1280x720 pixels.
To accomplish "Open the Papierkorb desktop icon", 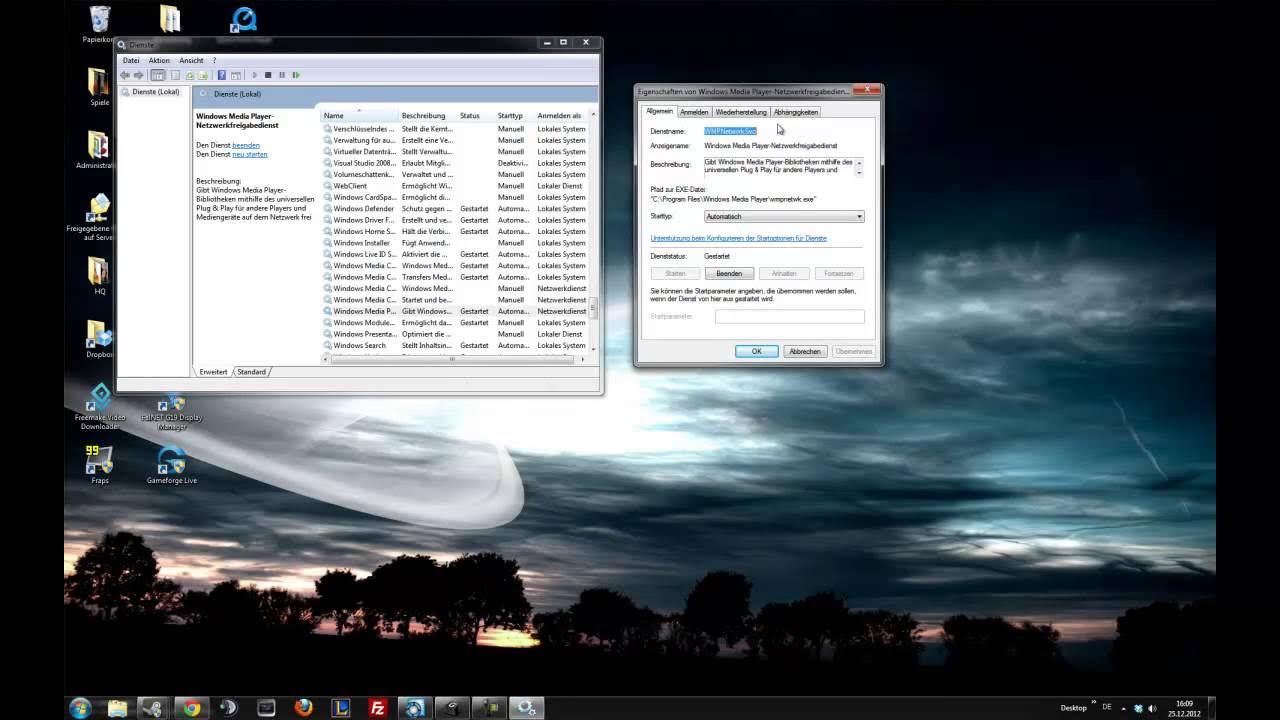I will (99, 24).
